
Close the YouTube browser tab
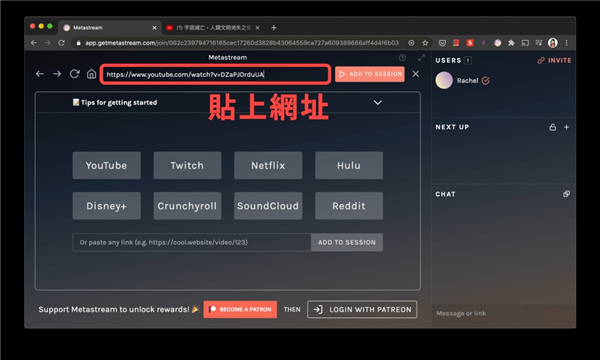pyautogui.click(x=258, y=28)
